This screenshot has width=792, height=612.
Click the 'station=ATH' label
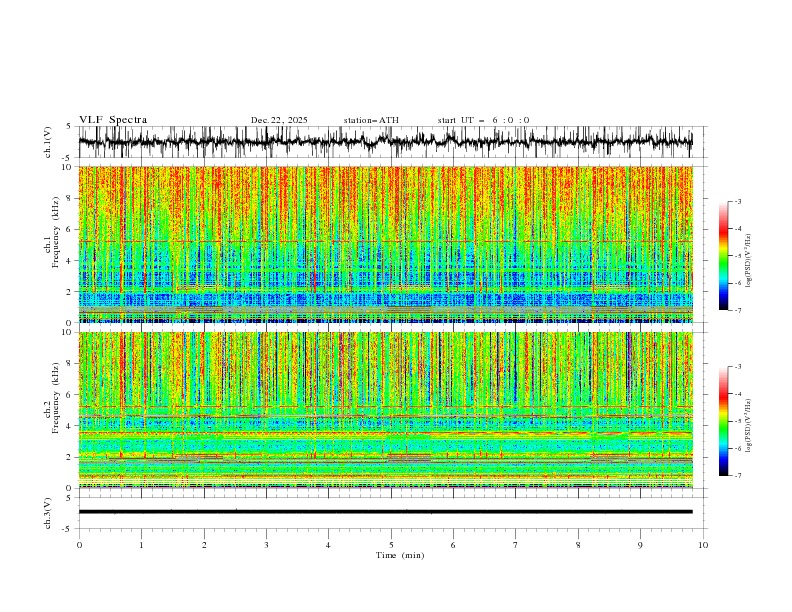point(371,120)
